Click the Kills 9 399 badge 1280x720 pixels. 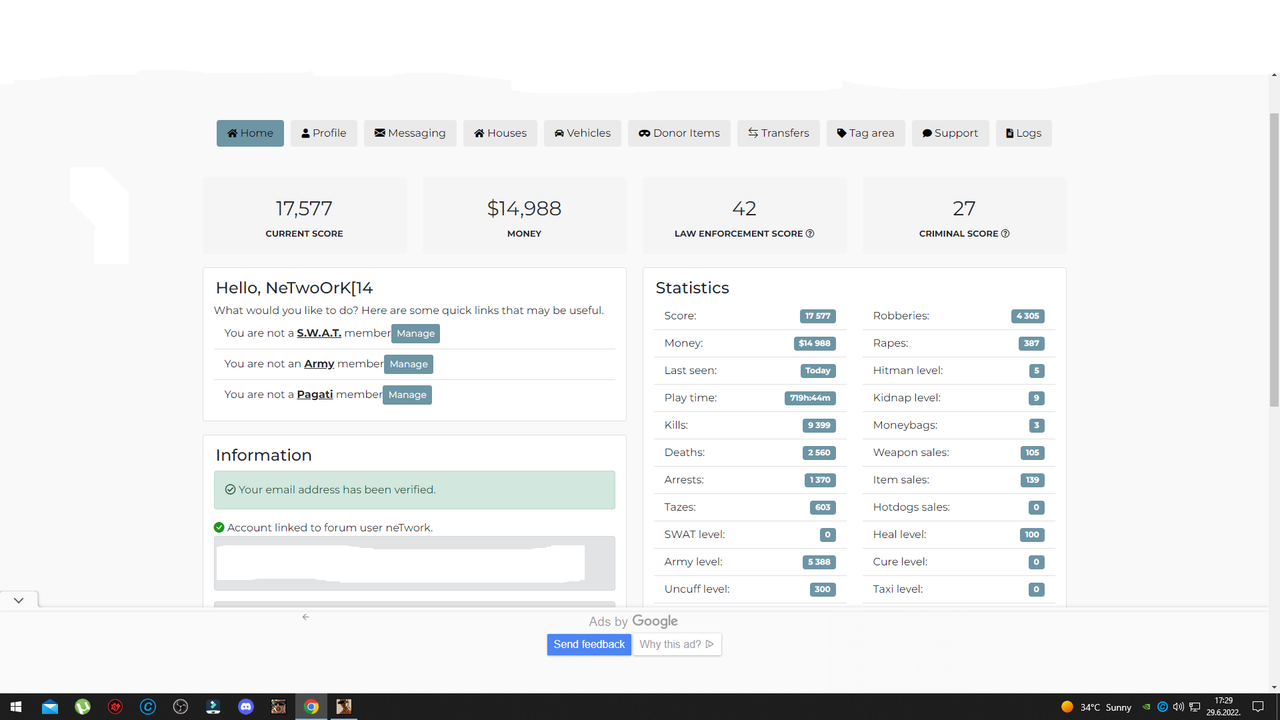[x=819, y=425]
